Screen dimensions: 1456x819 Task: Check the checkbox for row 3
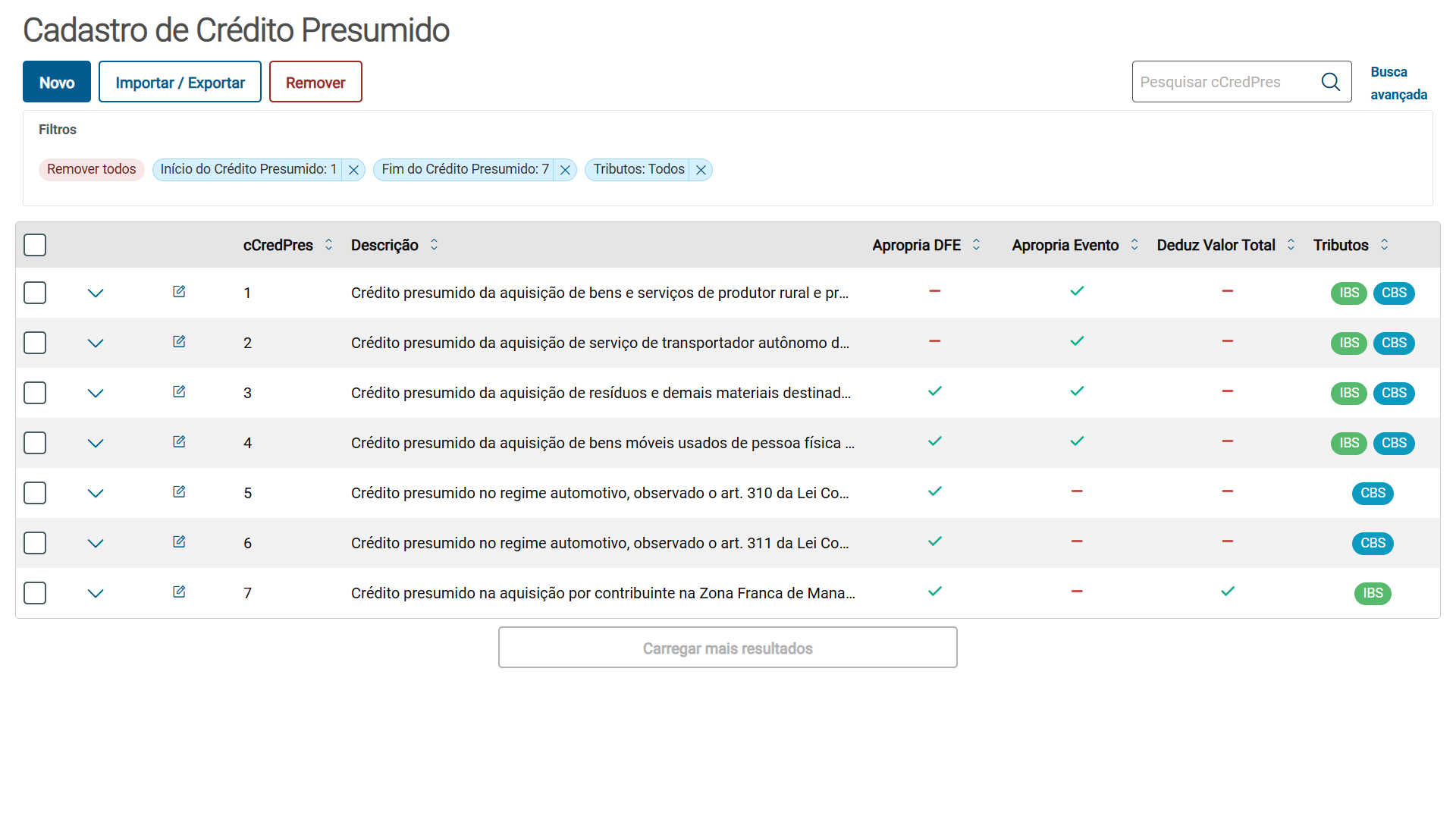tap(35, 393)
